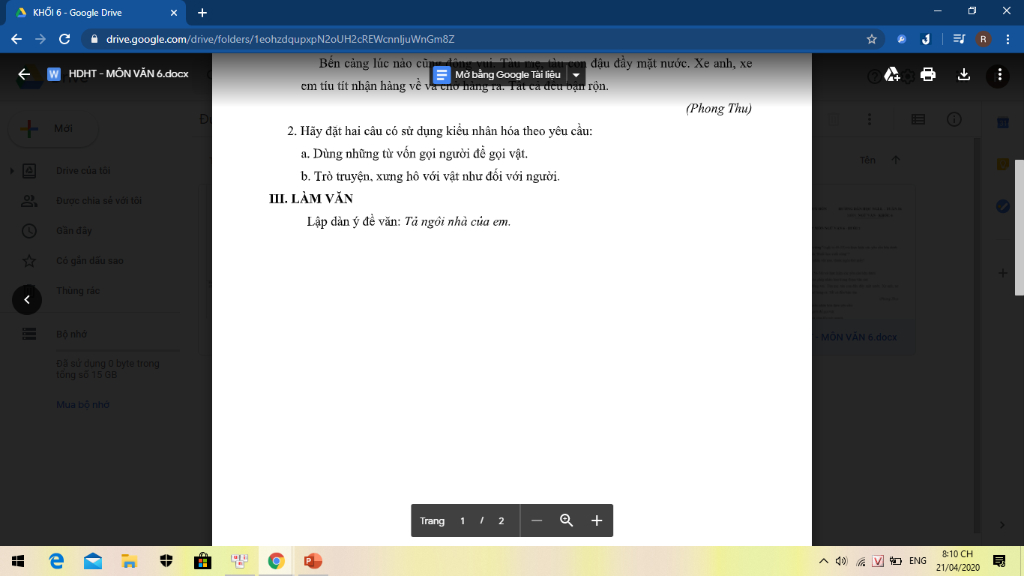This screenshot has height=576, width=1024.
Task: Close the document preview with back arrow
Action: (x=24, y=74)
